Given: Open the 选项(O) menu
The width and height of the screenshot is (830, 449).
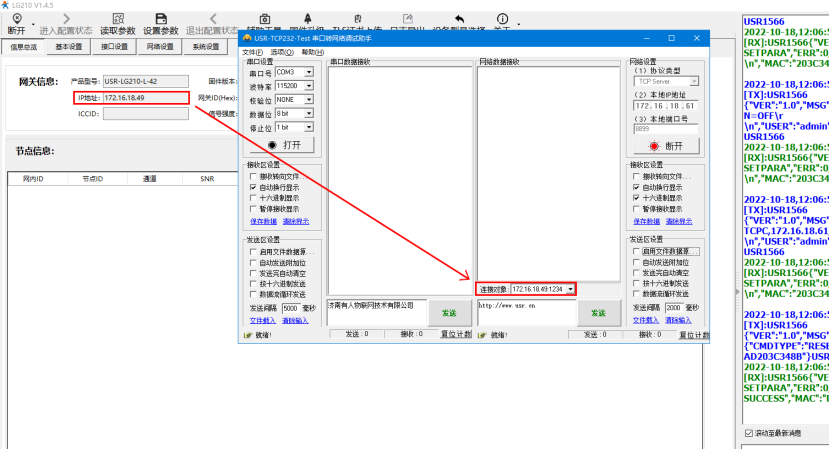Looking at the screenshot, I should pos(282,52).
